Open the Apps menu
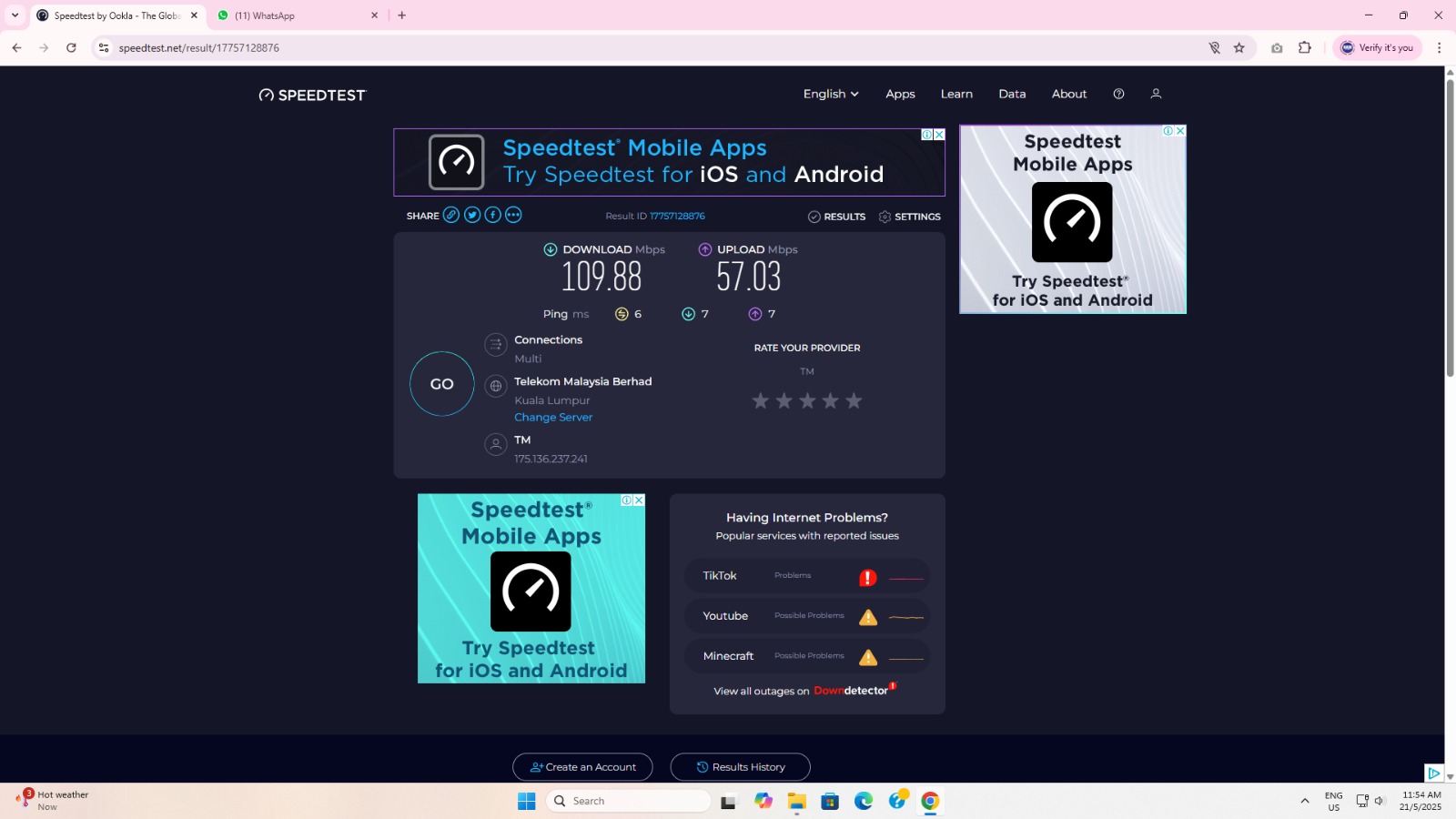The height and width of the screenshot is (819, 1456). click(x=900, y=94)
